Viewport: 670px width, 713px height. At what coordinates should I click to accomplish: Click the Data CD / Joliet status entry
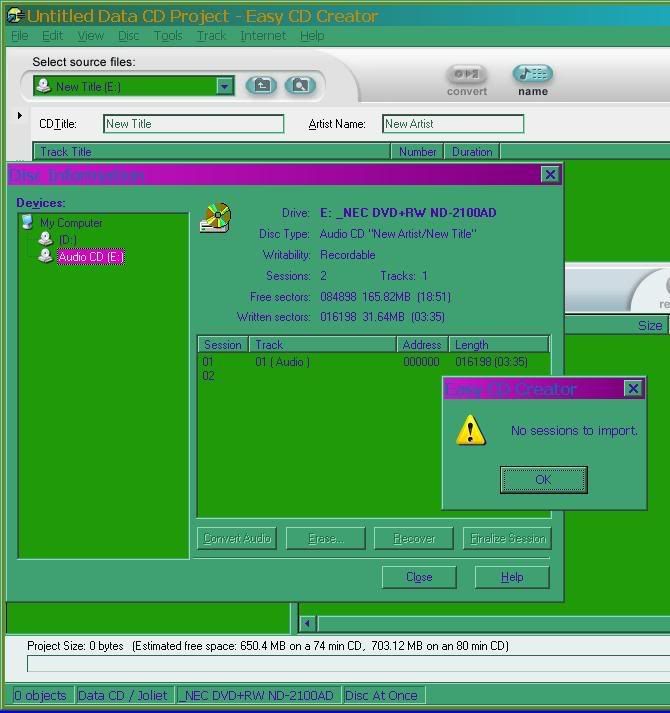(125, 695)
